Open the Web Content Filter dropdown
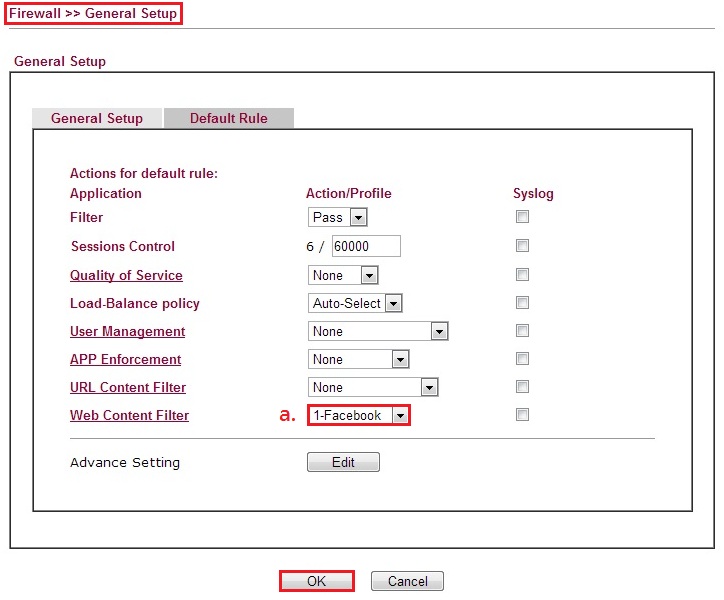724x600 pixels. pos(359,415)
